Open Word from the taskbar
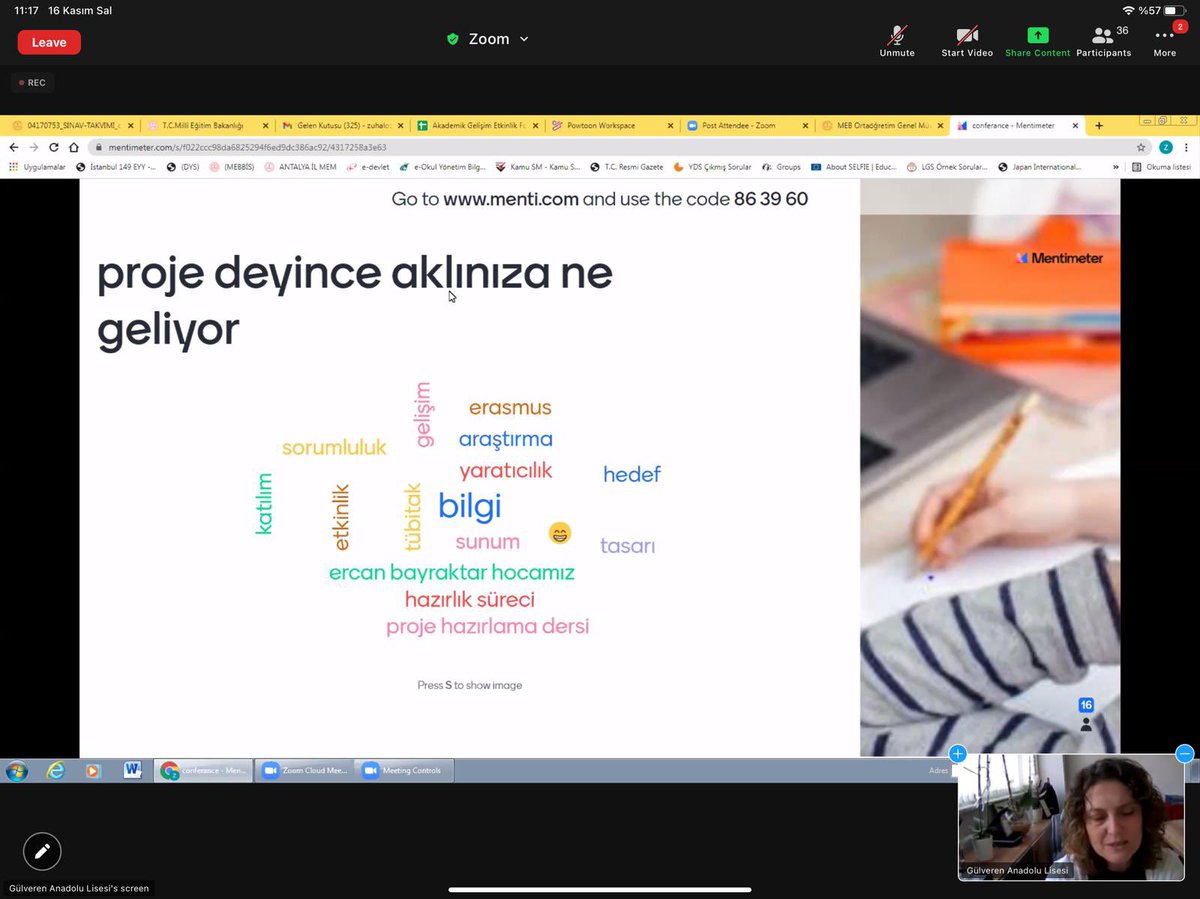Viewport: 1200px width, 899px height. tap(131, 770)
